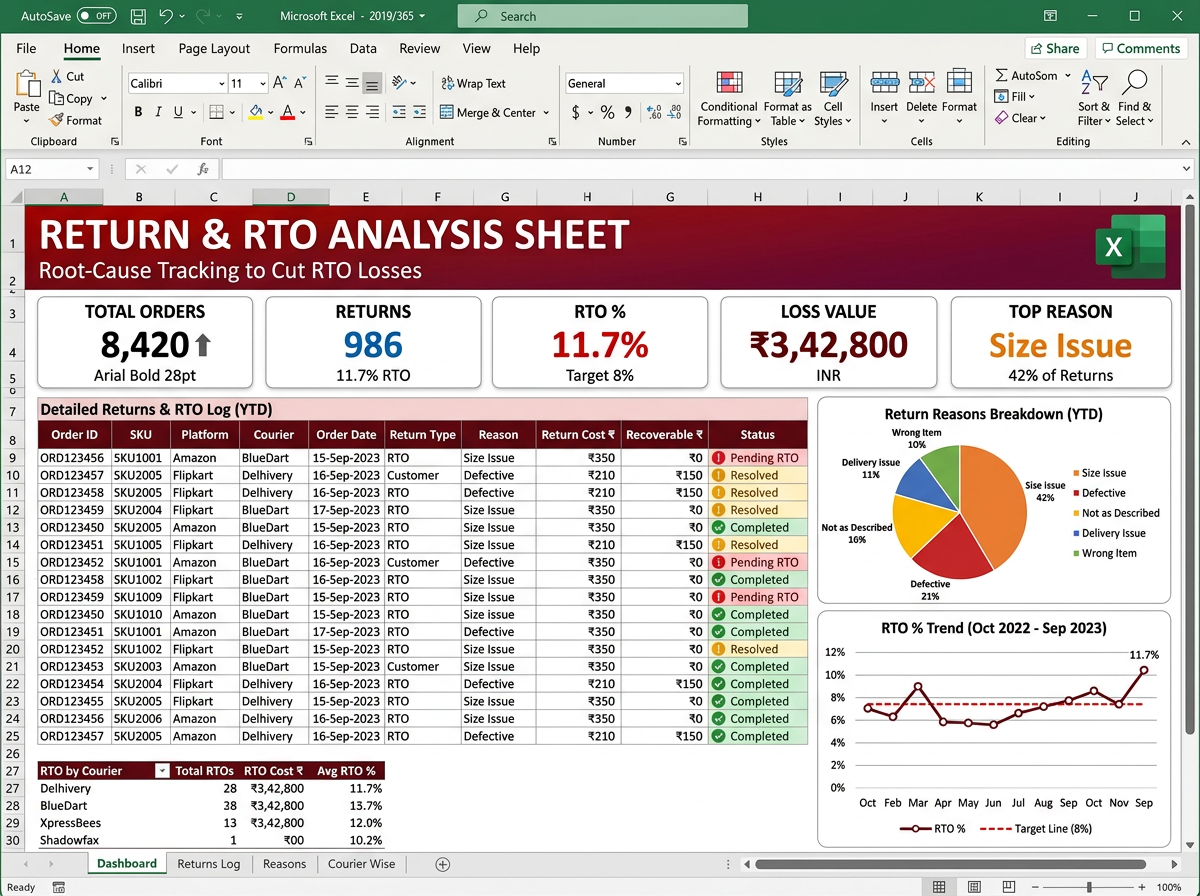Click the Save icon in the title bar
The height and width of the screenshot is (896, 1200).
(138, 16)
